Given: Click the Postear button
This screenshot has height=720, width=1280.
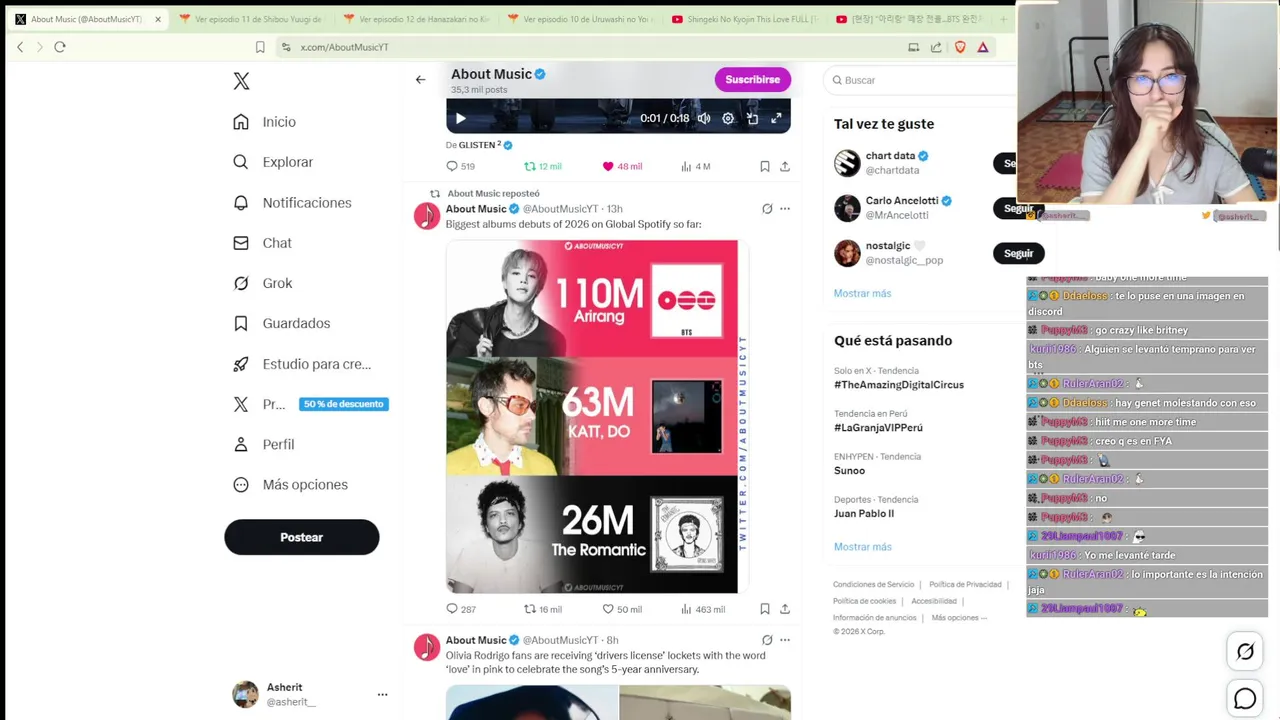Looking at the screenshot, I should pos(302,537).
